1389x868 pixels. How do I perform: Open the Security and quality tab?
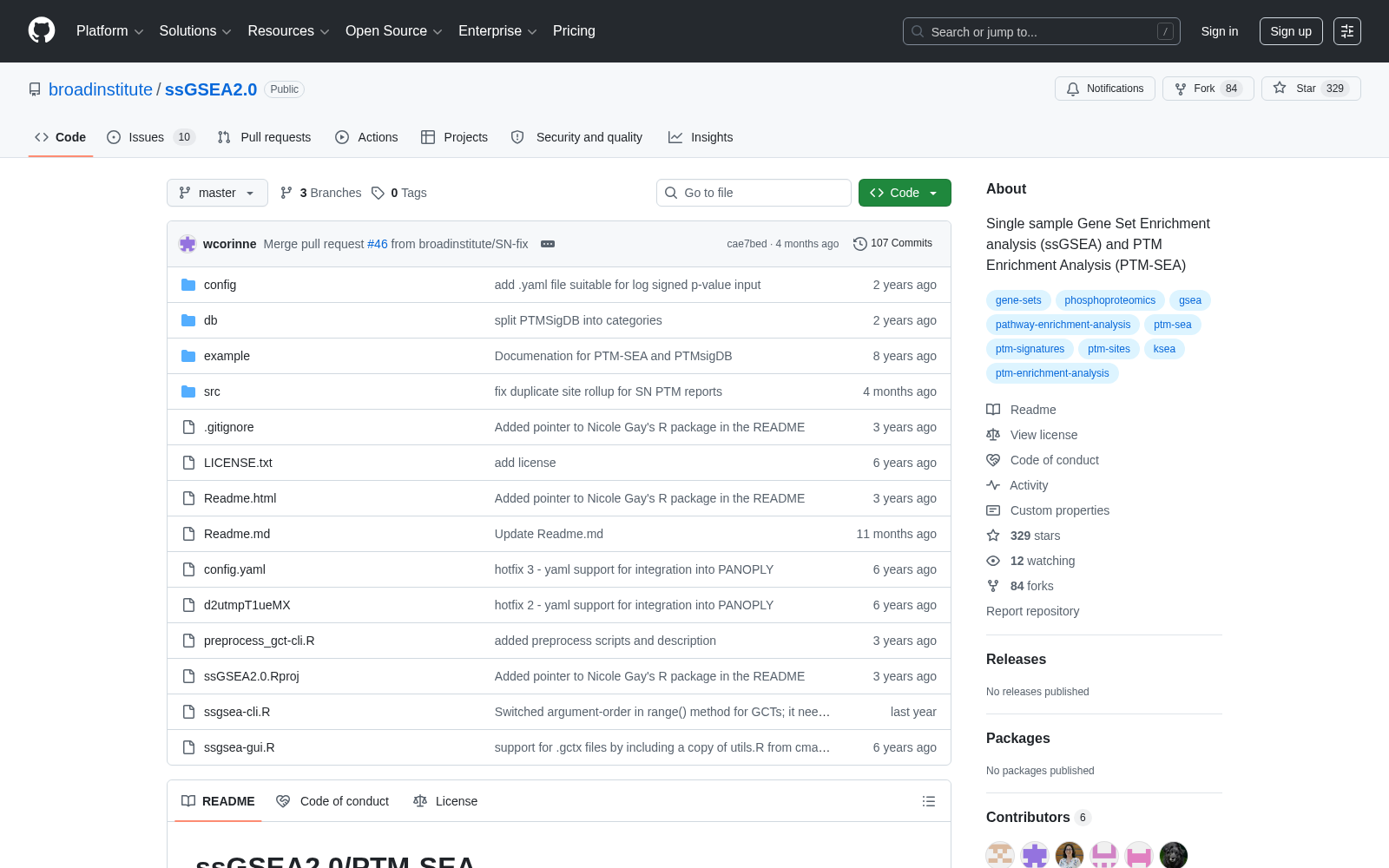tap(576, 137)
